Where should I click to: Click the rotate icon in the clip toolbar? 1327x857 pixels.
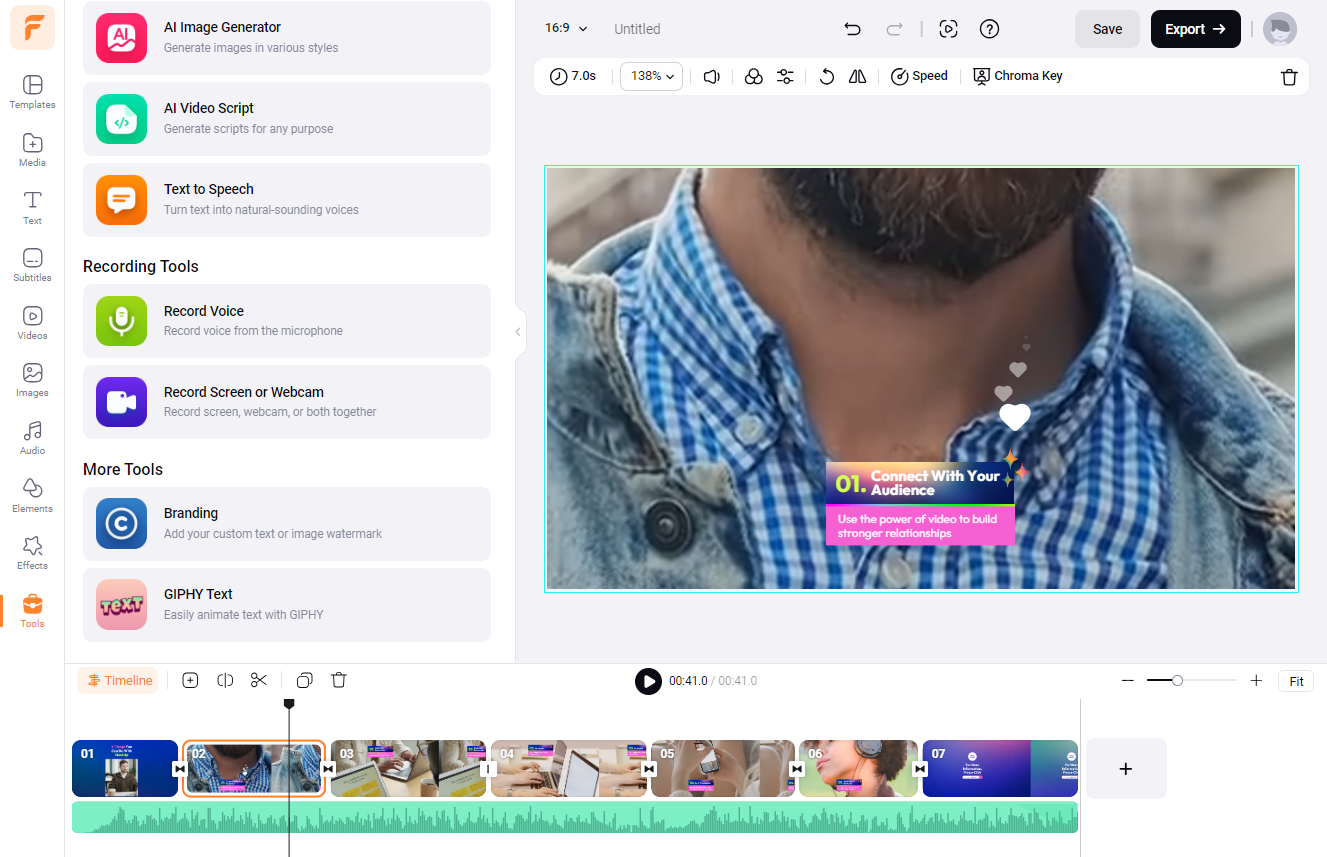click(827, 76)
